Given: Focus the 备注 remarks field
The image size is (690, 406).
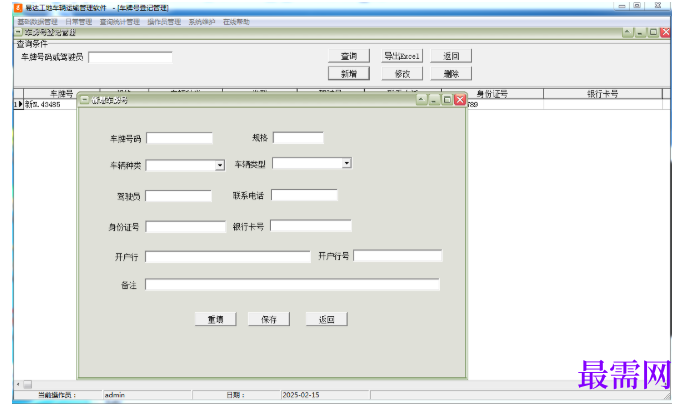Looking at the screenshot, I should 292,285.
